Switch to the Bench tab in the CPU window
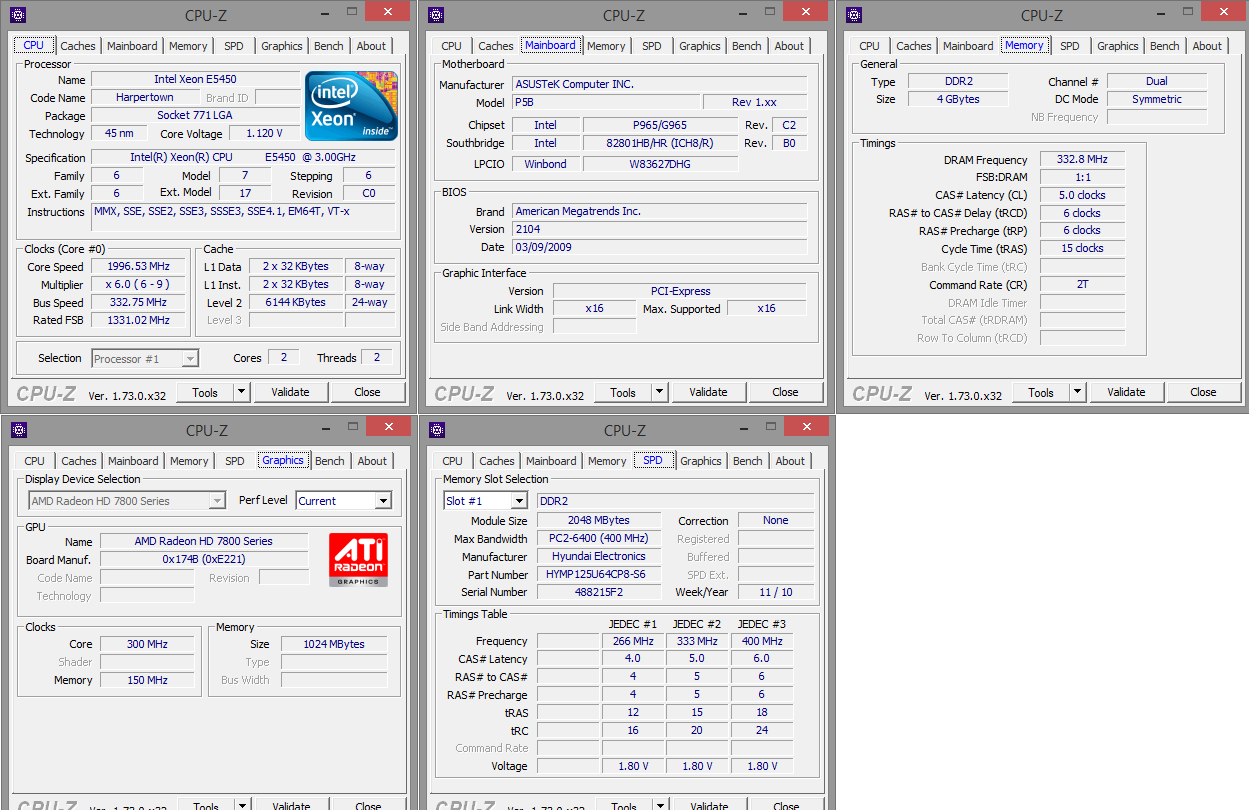The image size is (1249, 810). 329,46
